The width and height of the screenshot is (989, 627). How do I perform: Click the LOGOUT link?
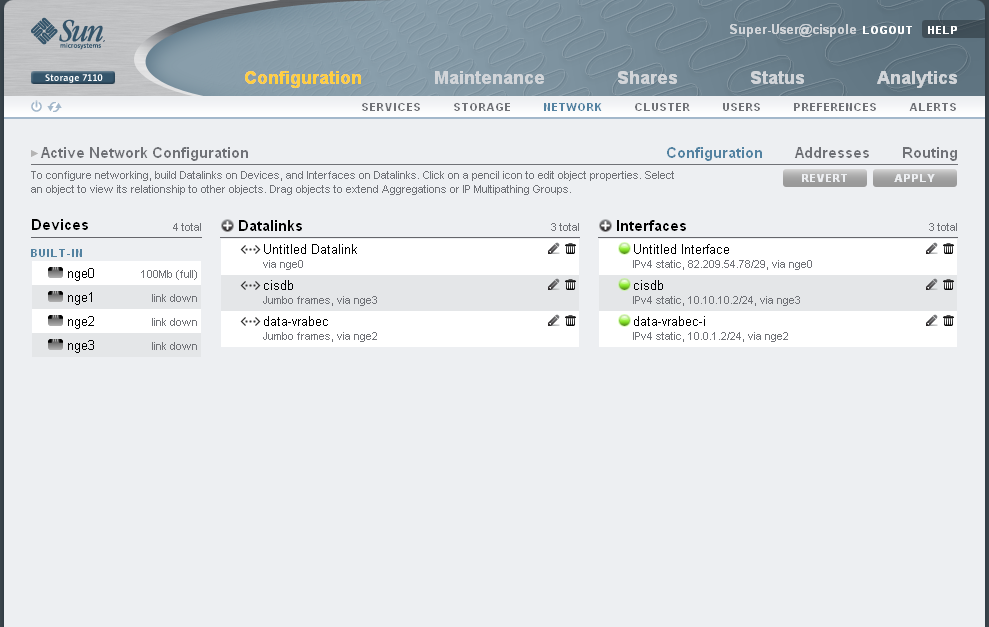887,30
